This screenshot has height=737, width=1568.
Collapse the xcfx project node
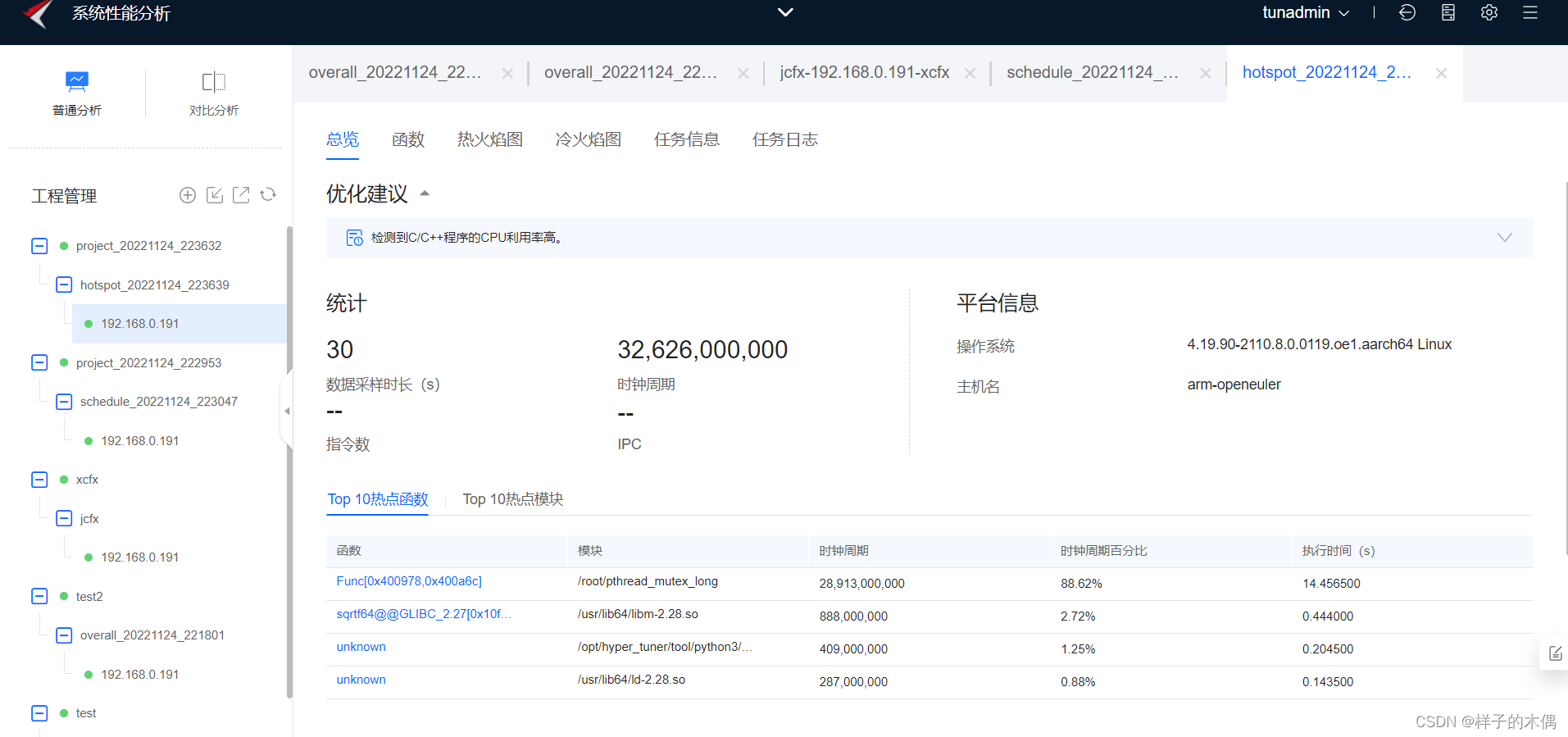tap(39, 480)
